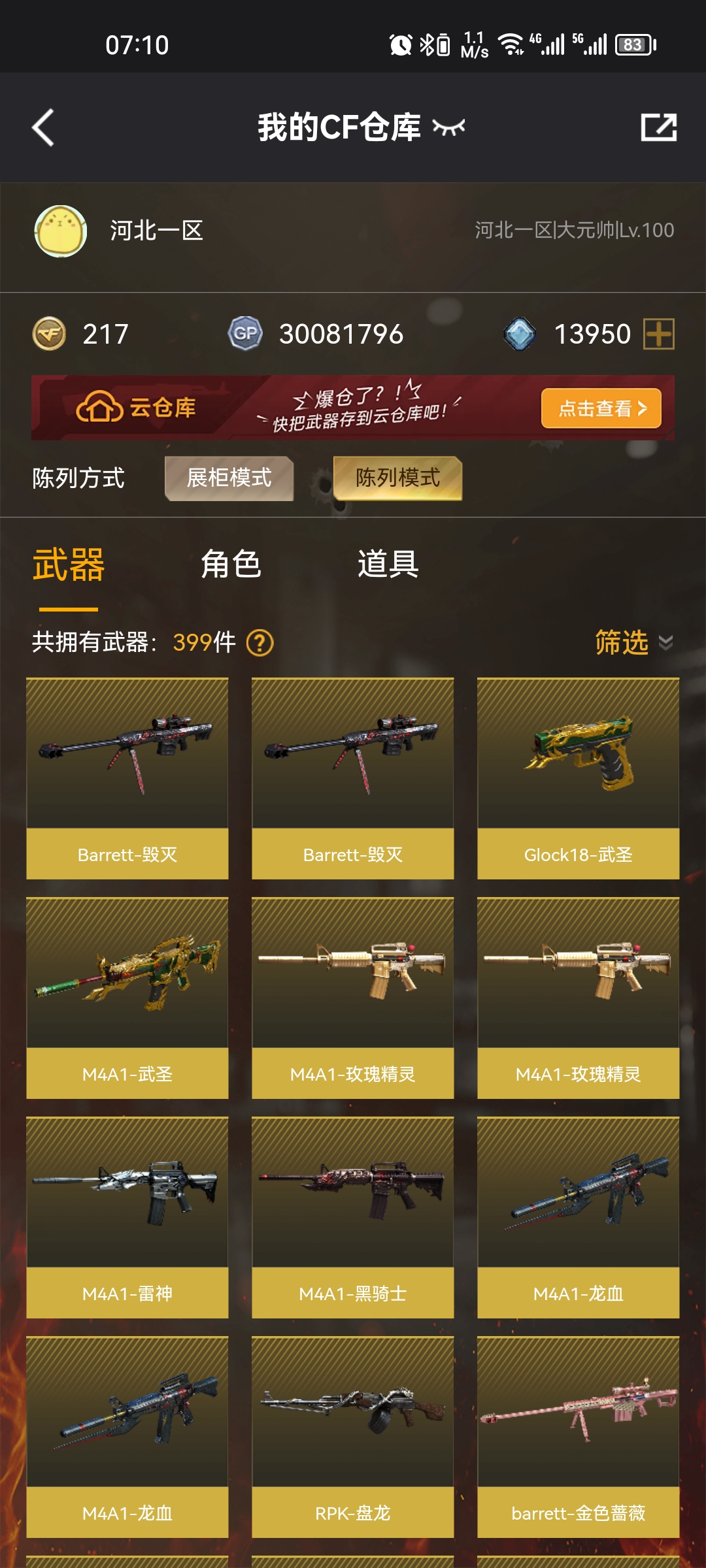Select the RPK-盘龙 weapon card

[x=352, y=1437]
